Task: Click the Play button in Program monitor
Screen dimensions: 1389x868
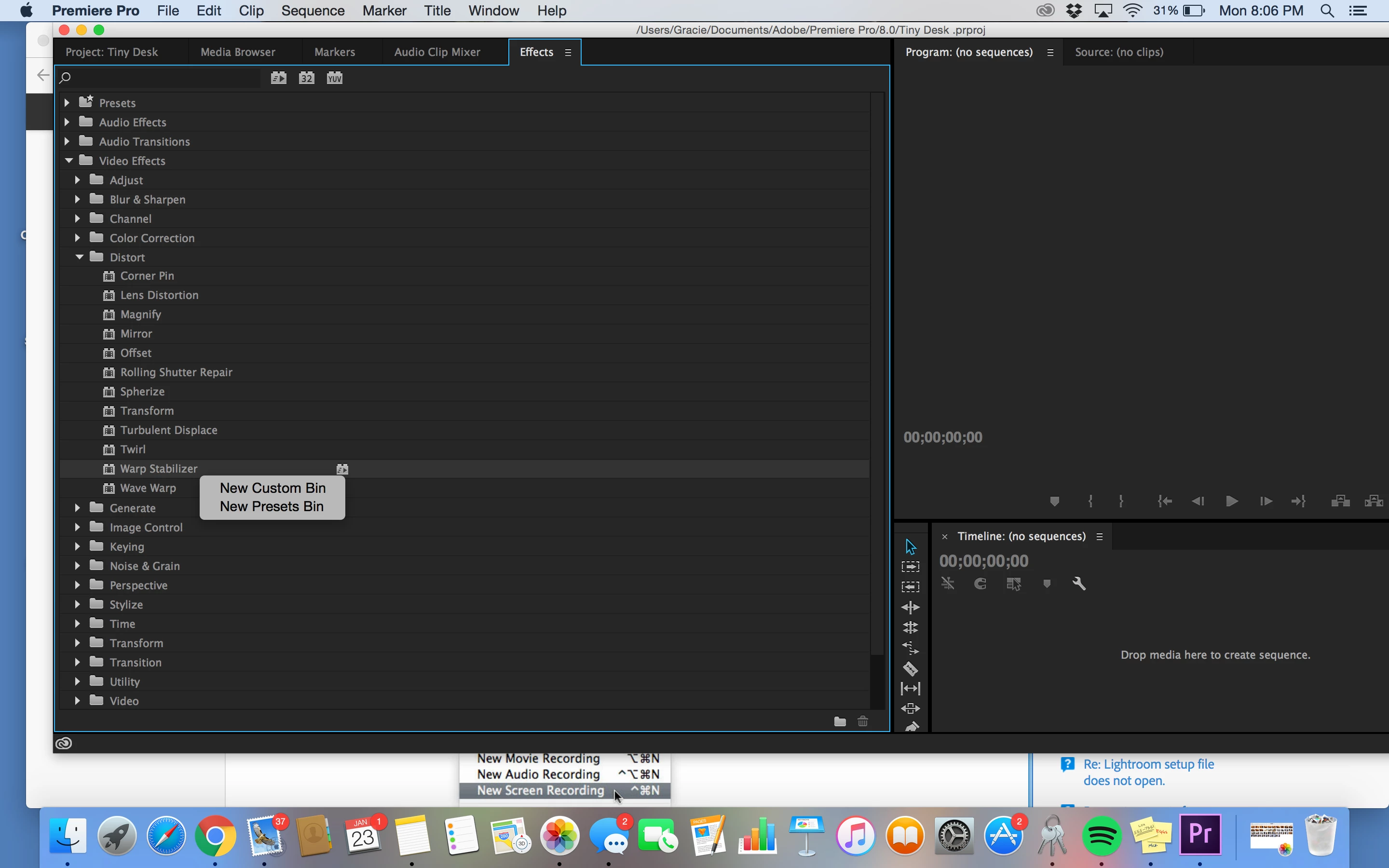Action: pos(1231,501)
